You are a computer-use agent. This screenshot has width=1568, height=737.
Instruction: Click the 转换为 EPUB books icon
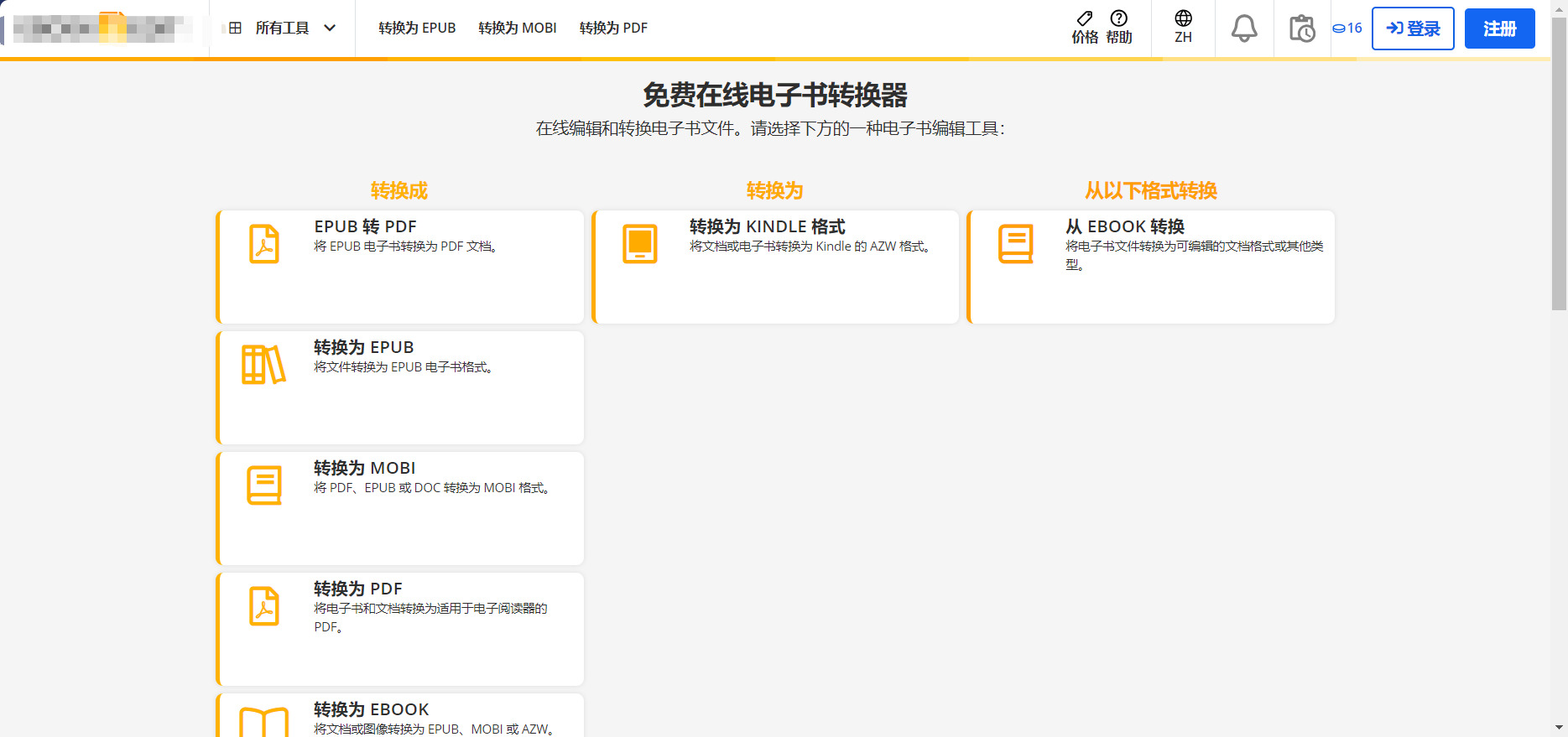point(264,365)
